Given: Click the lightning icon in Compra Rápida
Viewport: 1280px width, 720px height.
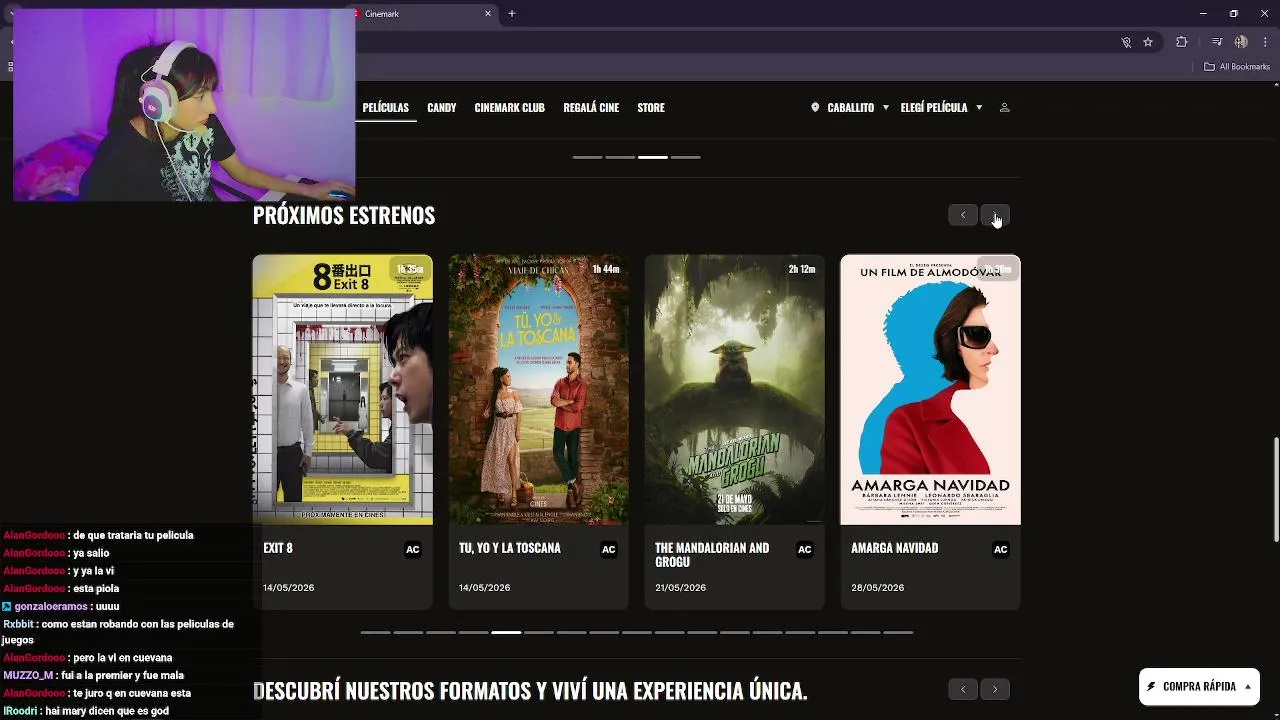Looking at the screenshot, I should [x=1152, y=687].
